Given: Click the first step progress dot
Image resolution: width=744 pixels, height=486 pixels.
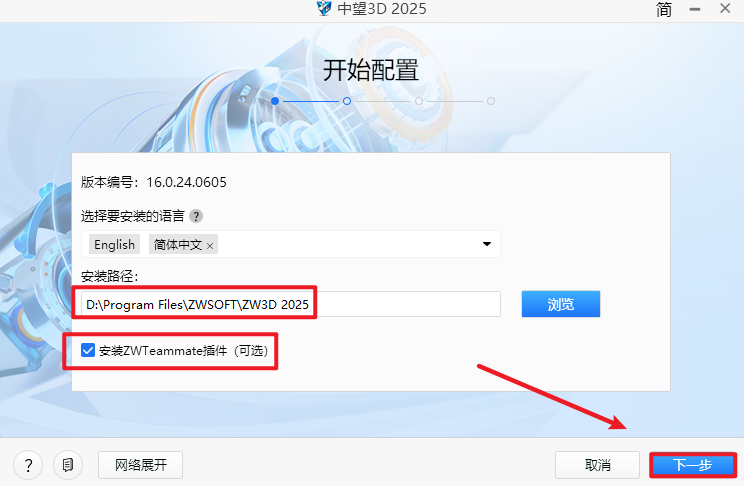Looking at the screenshot, I should [x=275, y=101].
